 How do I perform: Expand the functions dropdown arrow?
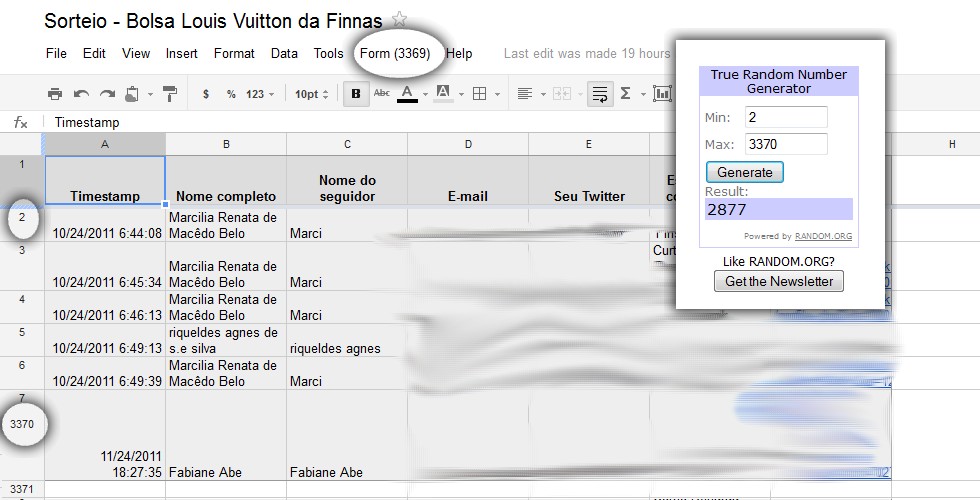[x=643, y=94]
